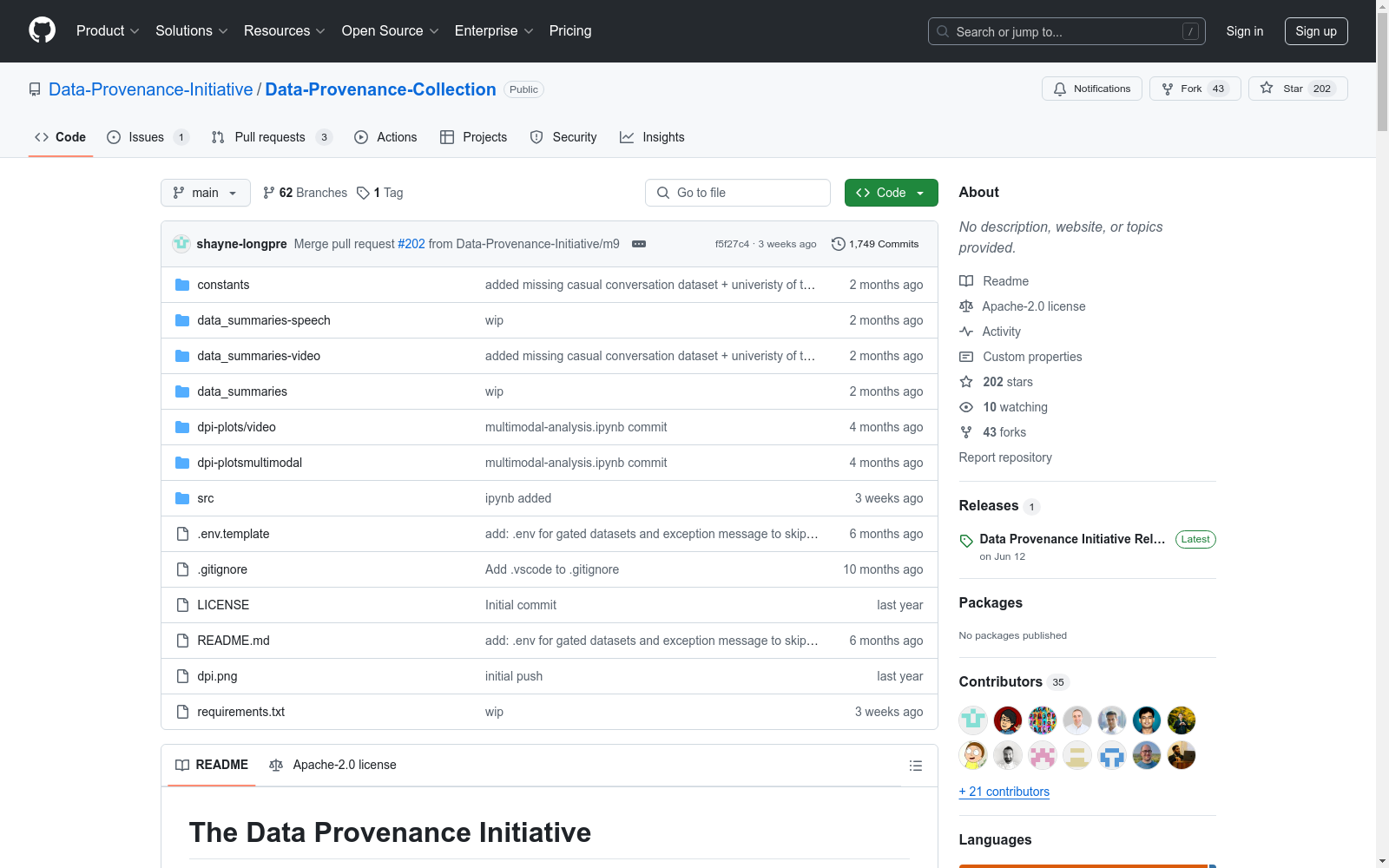The image size is (1389, 868).
Task: Expand commit message ellipsis icon
Action: click(639, 244)
